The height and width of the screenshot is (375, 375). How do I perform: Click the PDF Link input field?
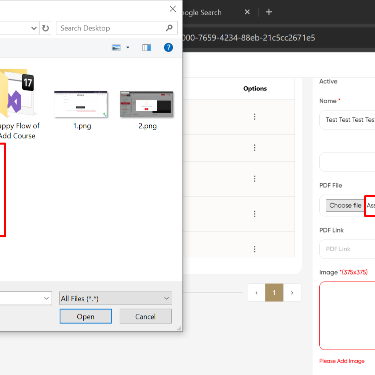(x=347, y=249)
